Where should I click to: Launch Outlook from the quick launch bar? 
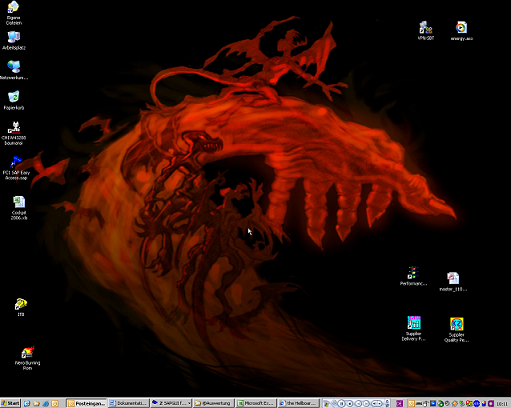(x=55, y=403)
